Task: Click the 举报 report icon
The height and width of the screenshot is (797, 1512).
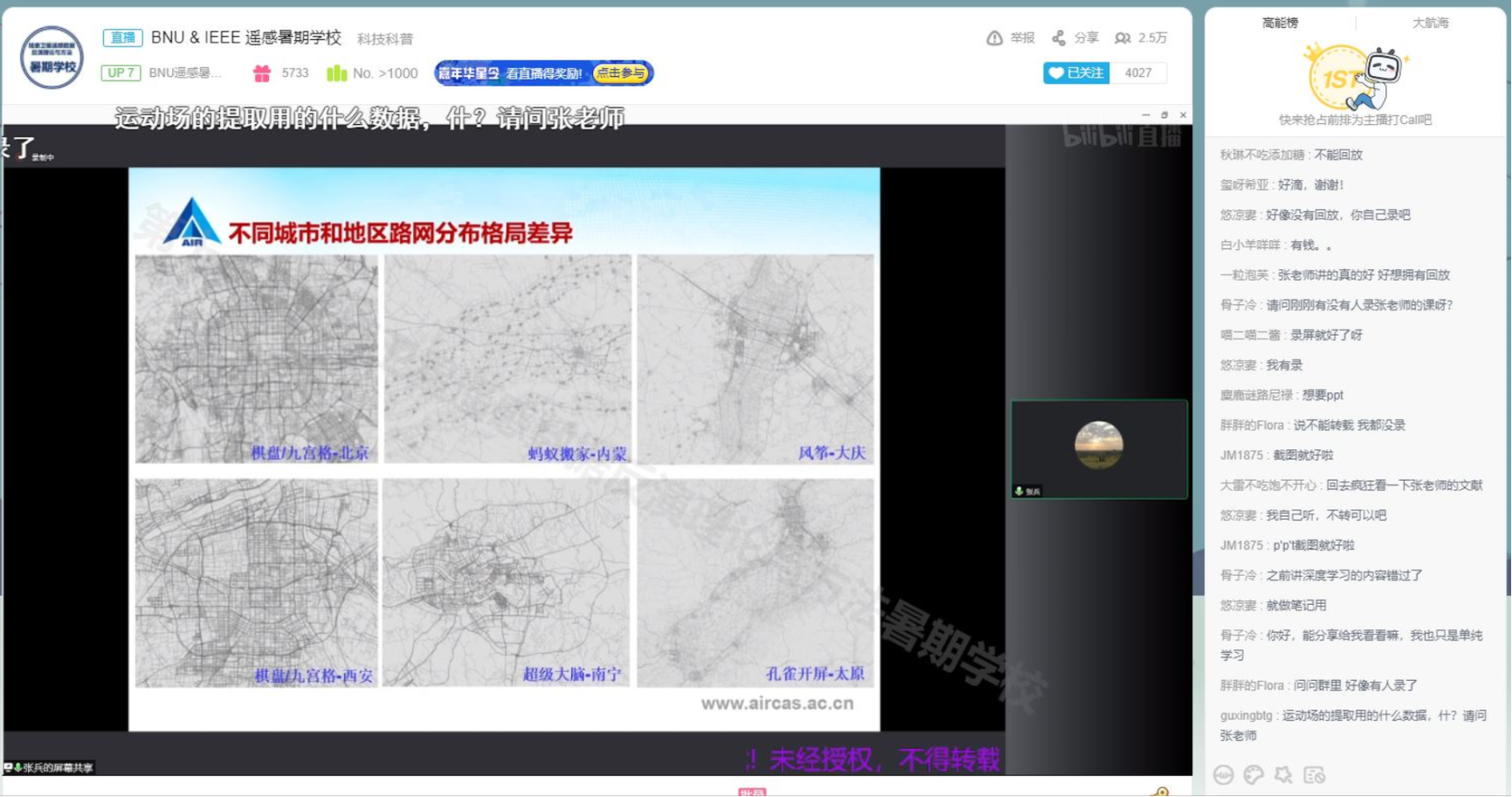Action: tap(994, 38)
